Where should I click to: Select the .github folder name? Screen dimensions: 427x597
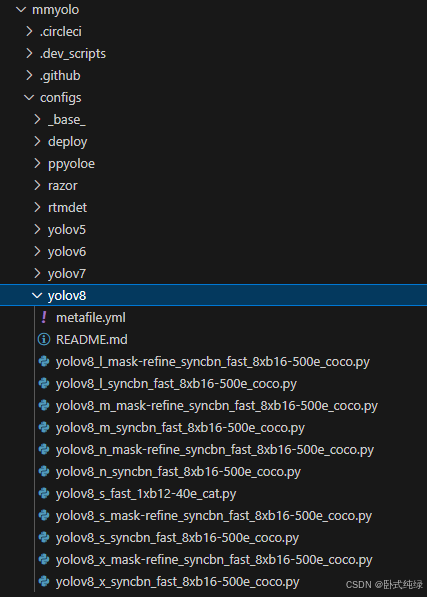(60, 76)
